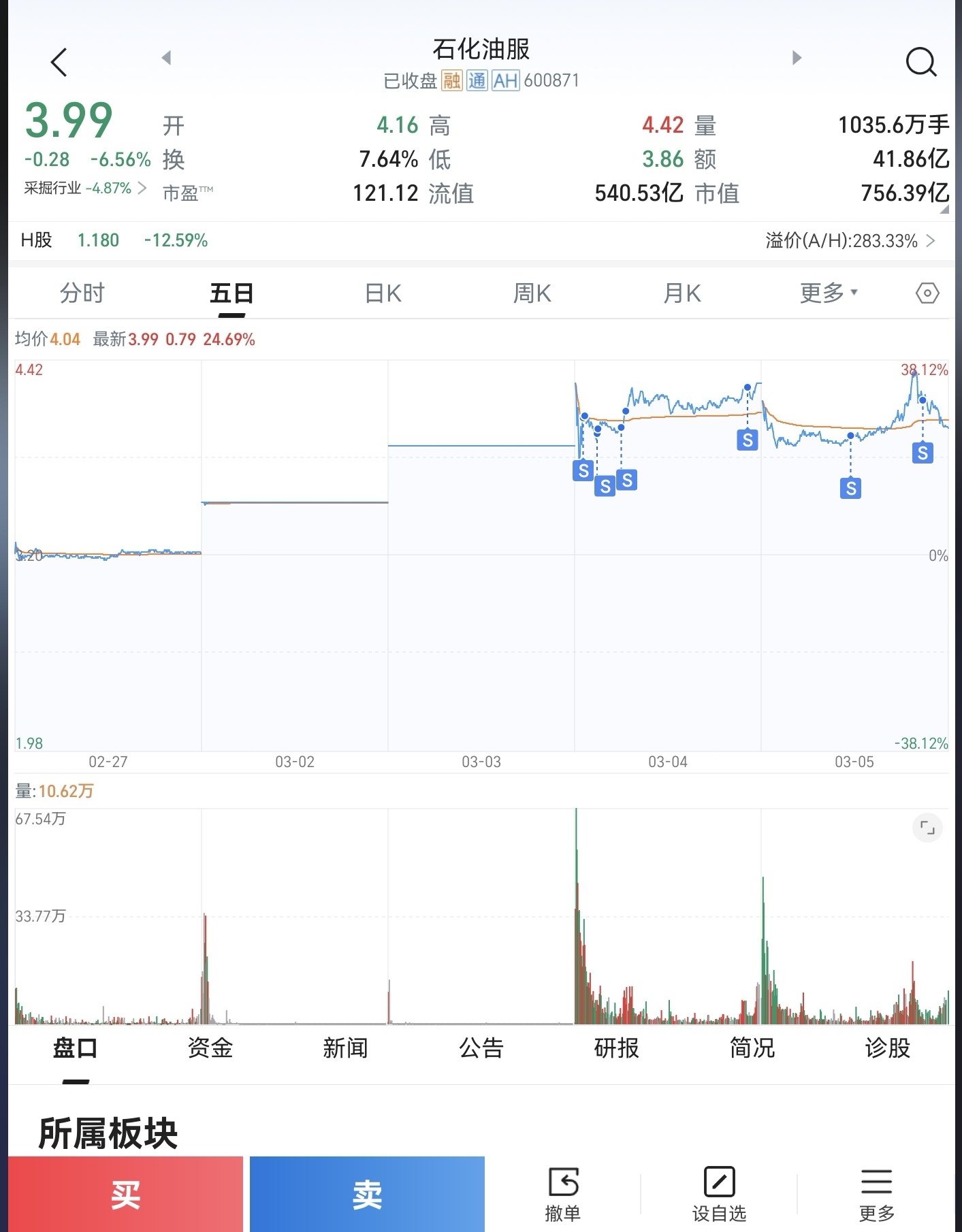Image resolution: width=962 pixels, height=1232 pixels.
Task: Select the 资金 tab
Action: tap(210, 1048)
